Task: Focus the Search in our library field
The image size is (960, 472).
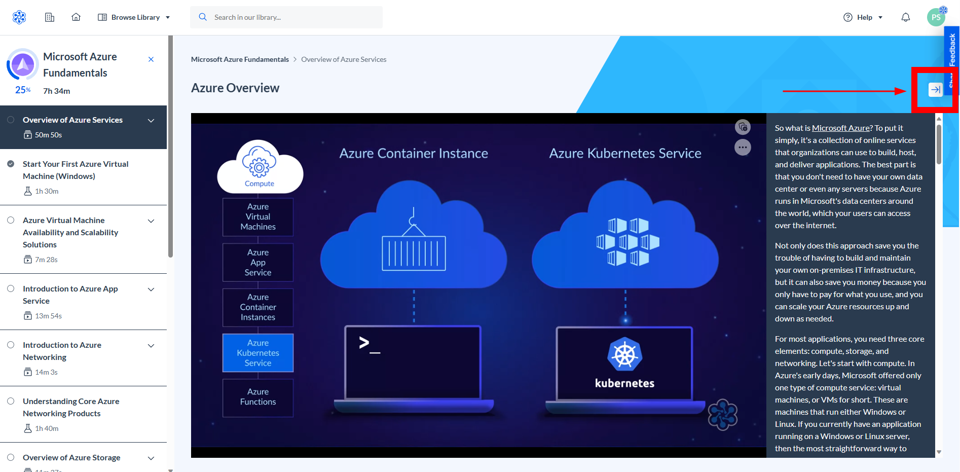Action: pos(287,17)
